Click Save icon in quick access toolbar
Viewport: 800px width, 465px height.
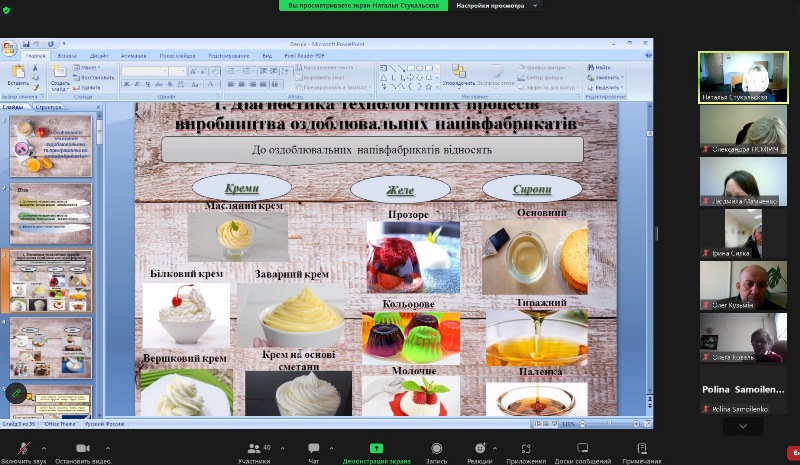tap(26, 44)
